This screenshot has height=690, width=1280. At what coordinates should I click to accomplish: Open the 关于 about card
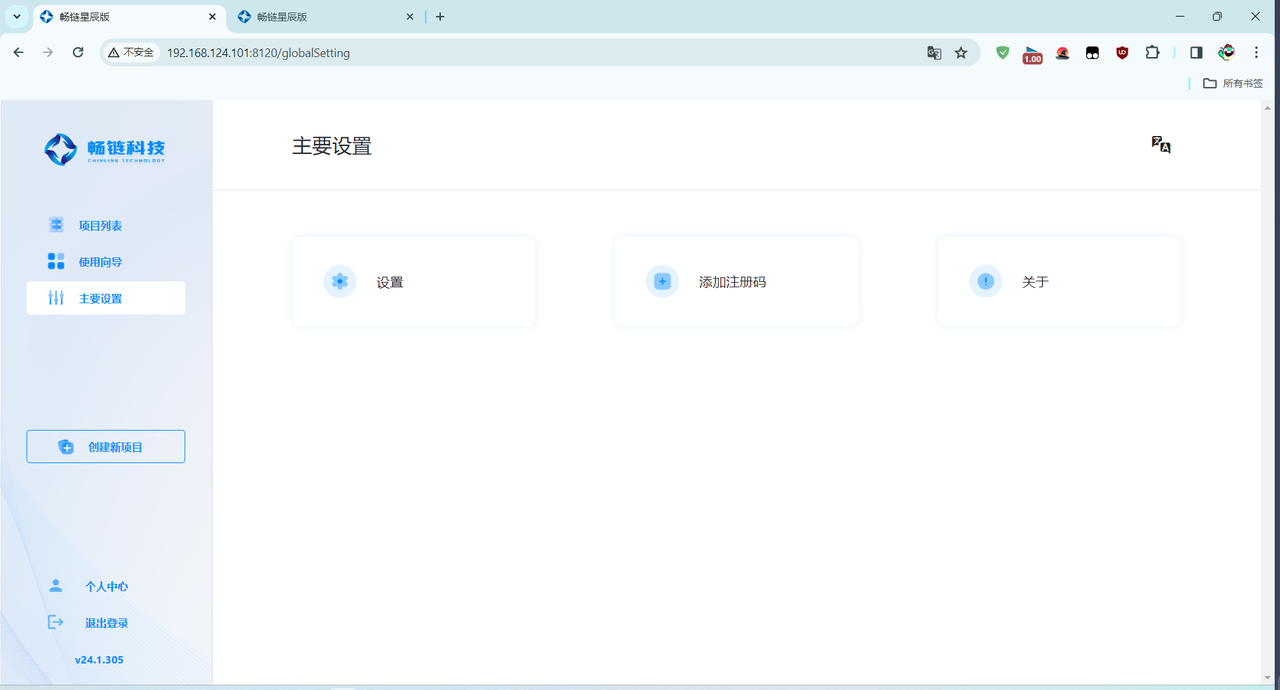coord(1058,282)
